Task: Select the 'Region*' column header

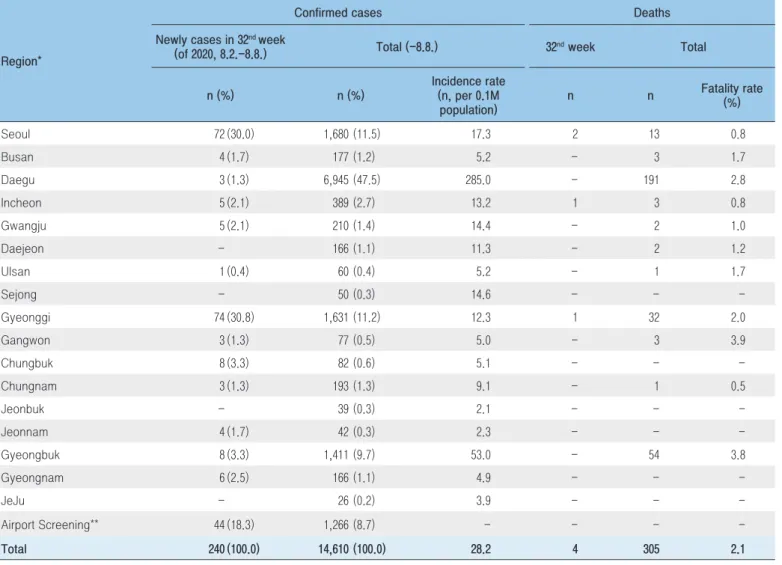Action: pos(21,61)
